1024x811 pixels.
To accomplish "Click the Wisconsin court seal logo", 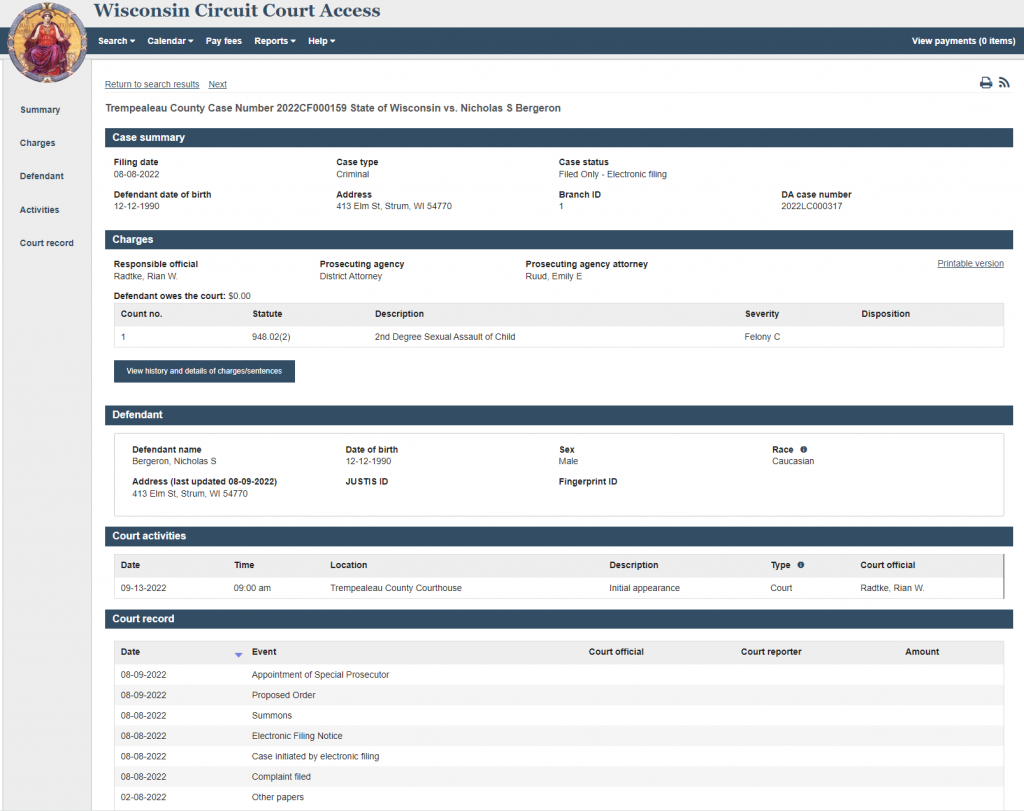I will [x=46, y=42].
